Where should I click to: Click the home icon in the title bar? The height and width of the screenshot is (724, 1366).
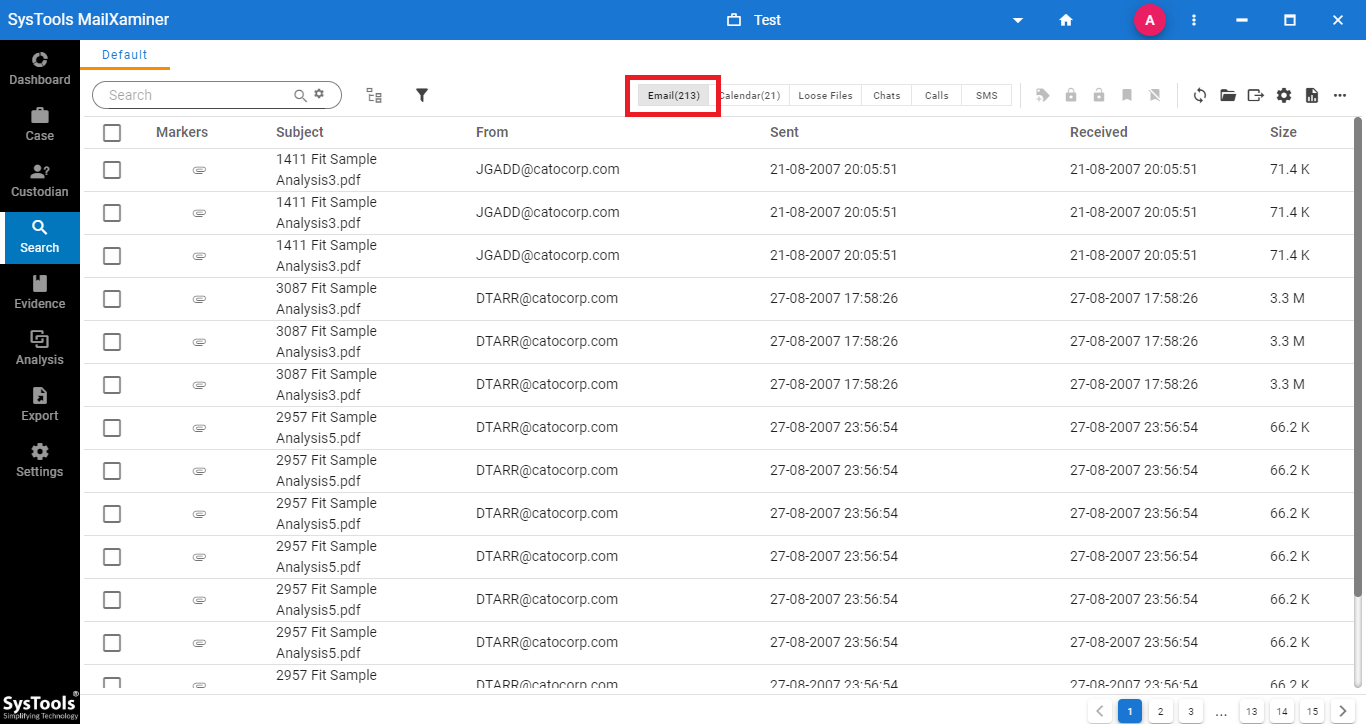pos(1066,20)
